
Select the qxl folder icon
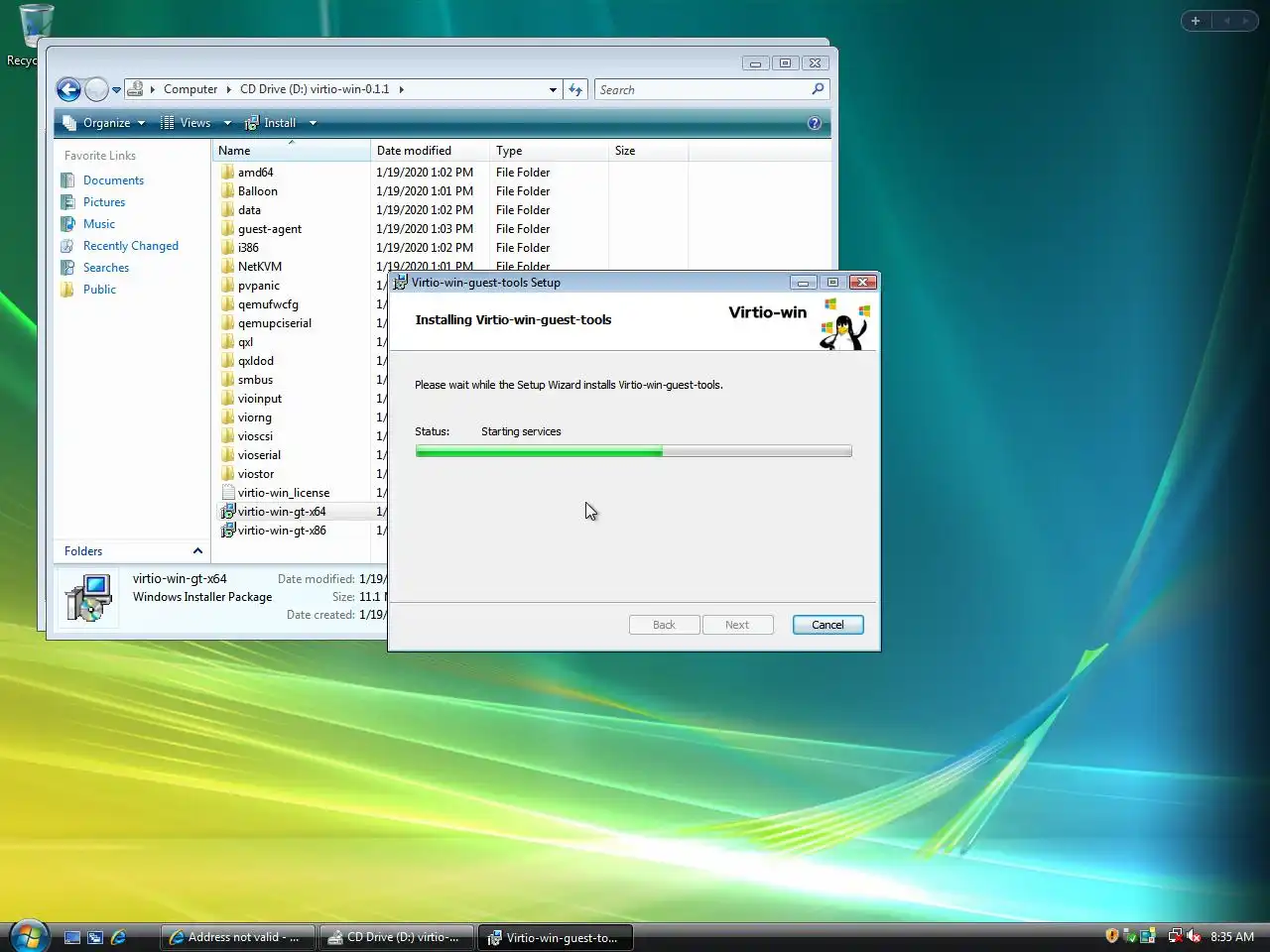point(227,342)
